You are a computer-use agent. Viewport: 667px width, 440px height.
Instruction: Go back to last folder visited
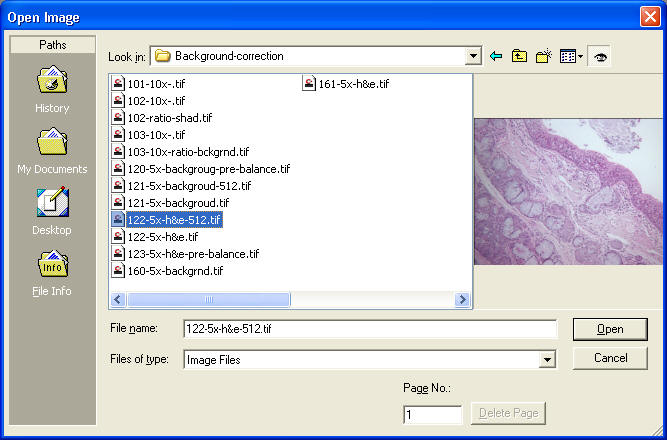coord(496,56)
